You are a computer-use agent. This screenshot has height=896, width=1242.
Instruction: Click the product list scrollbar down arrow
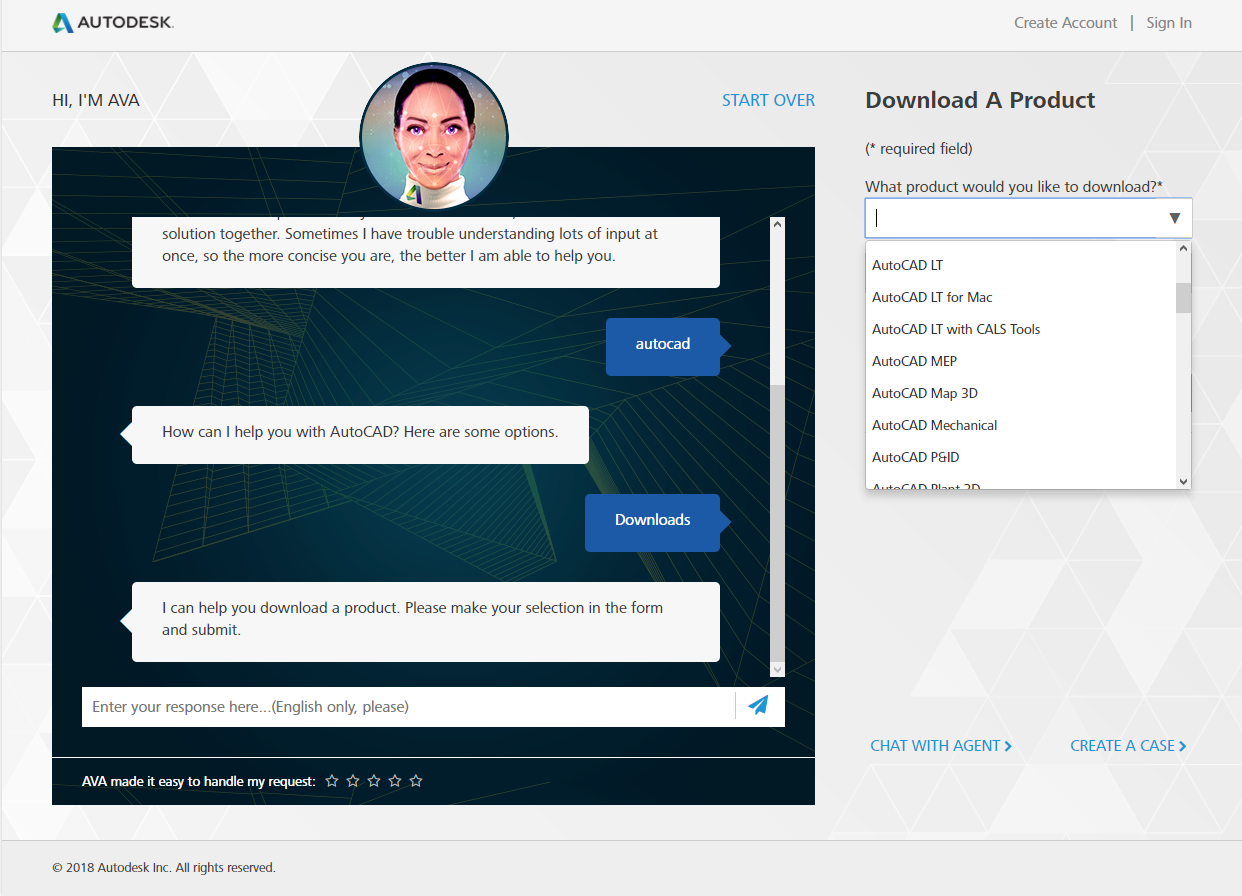click(1183, 481)
